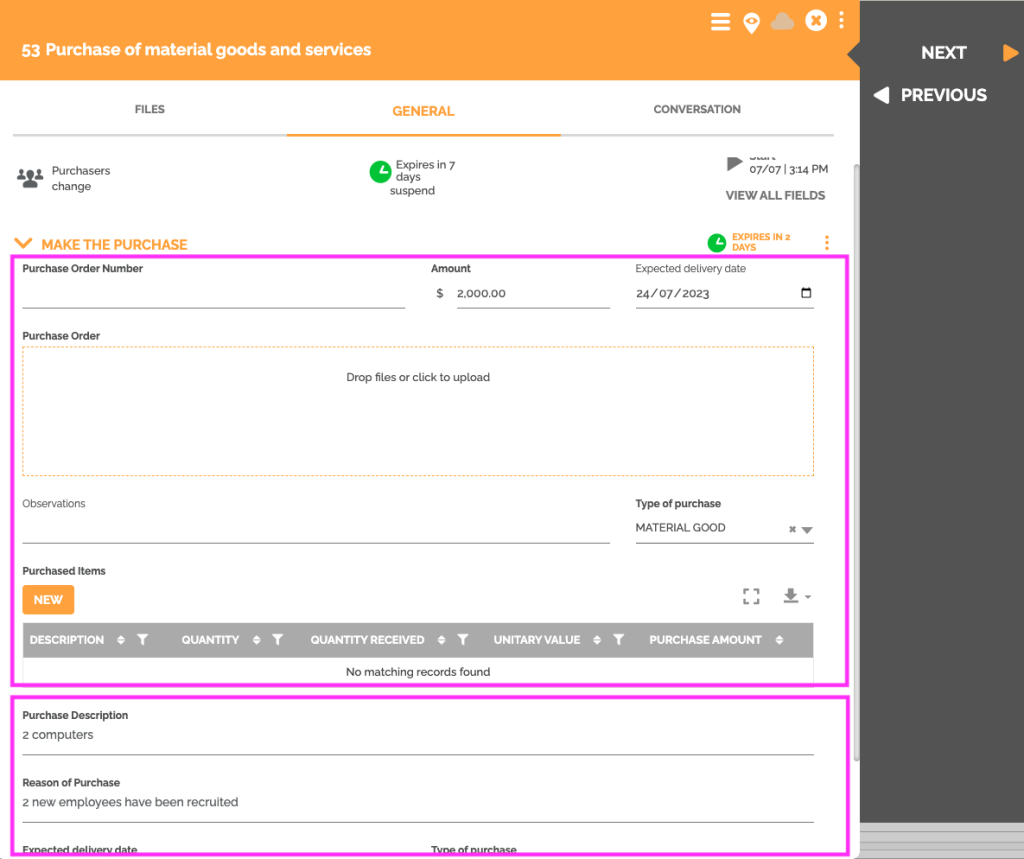Expand the Purchased Items table to fullscreen
The width and height of the screenshot is (1024, 859).
point(751,596)
